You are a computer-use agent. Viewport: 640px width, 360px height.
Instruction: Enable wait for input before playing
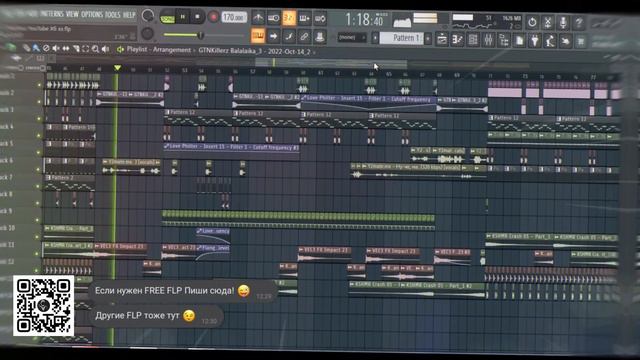[x=273, y=18]
